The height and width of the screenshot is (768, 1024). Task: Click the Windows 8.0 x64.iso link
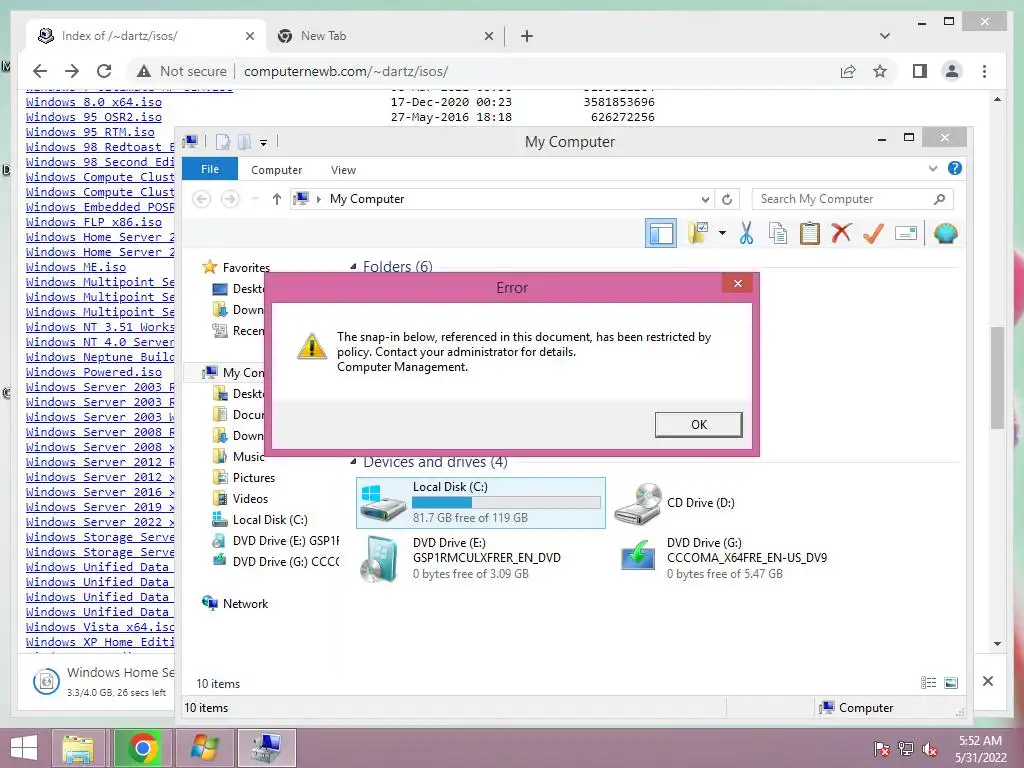click(x=93, y=102)
